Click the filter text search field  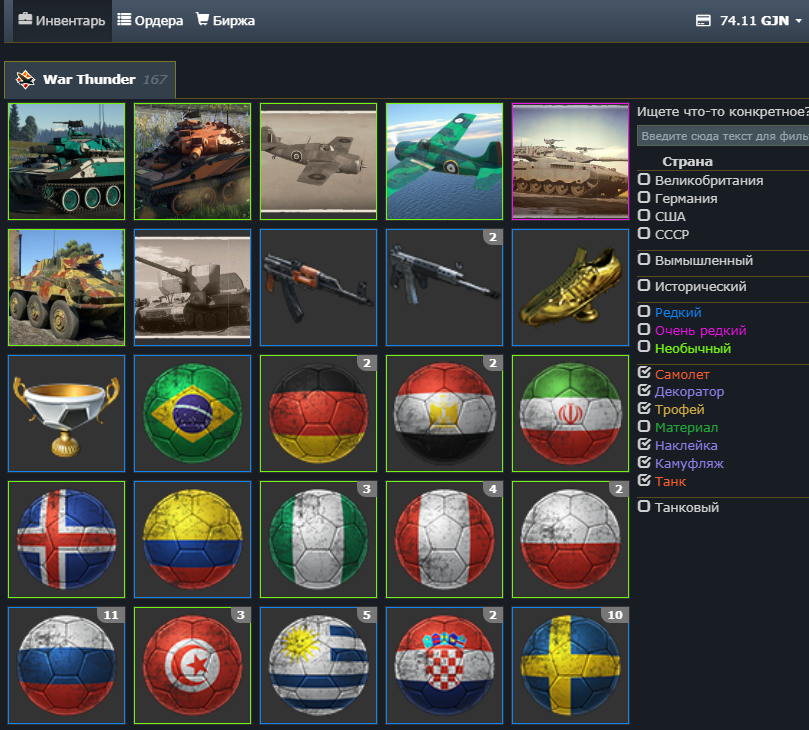click(x=722, y=136)
